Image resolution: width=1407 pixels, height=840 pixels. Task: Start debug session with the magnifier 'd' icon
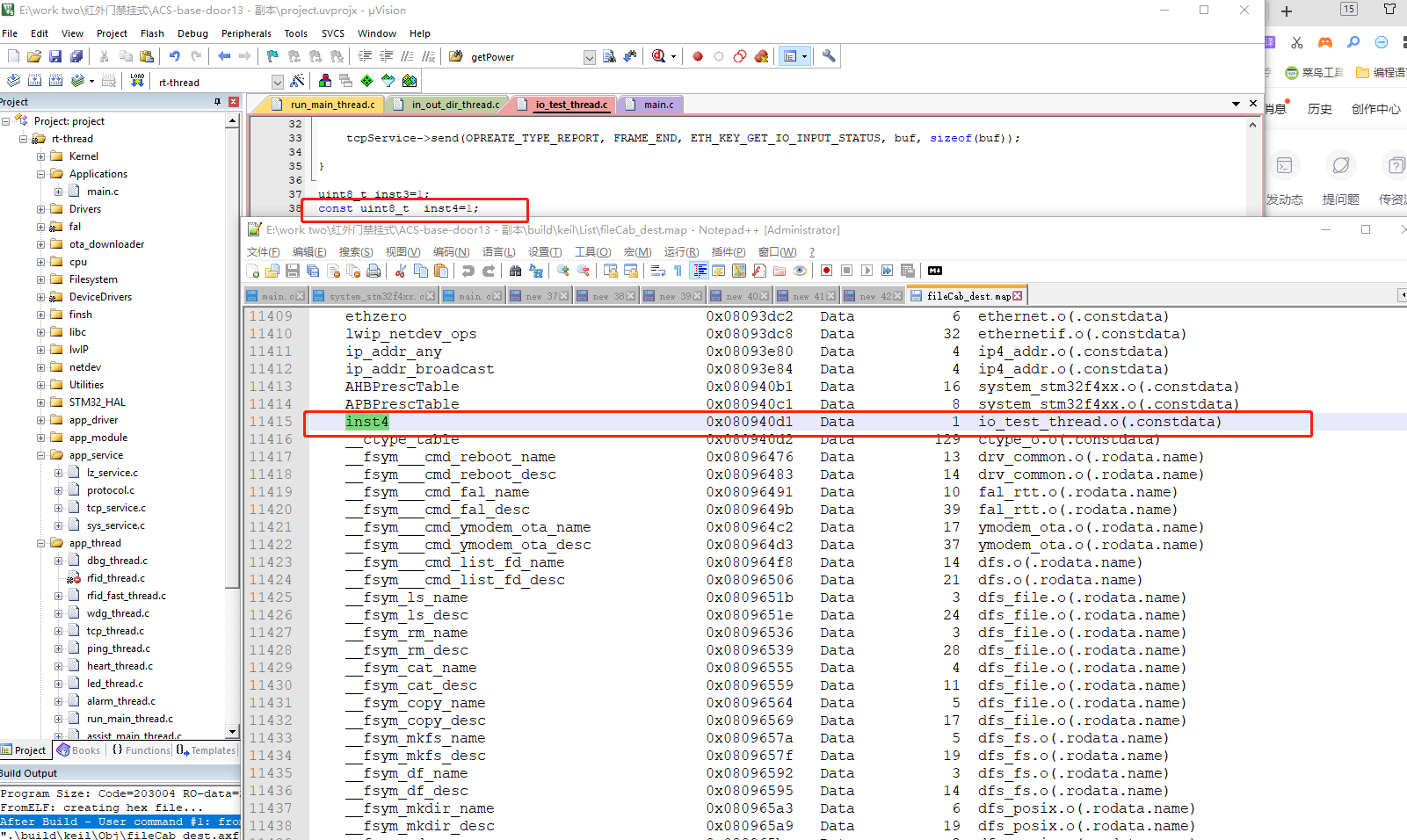(659, 56)
